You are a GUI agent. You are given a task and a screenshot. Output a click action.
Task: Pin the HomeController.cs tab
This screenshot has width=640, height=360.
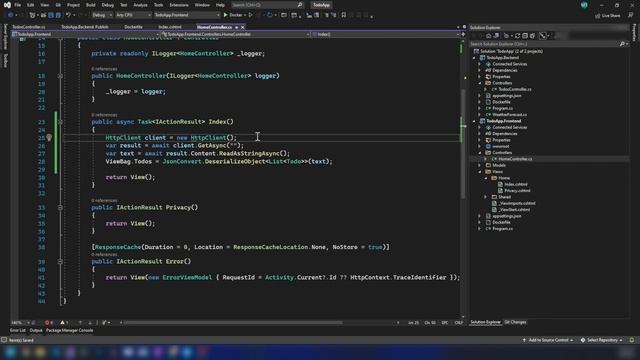(236, 27)
